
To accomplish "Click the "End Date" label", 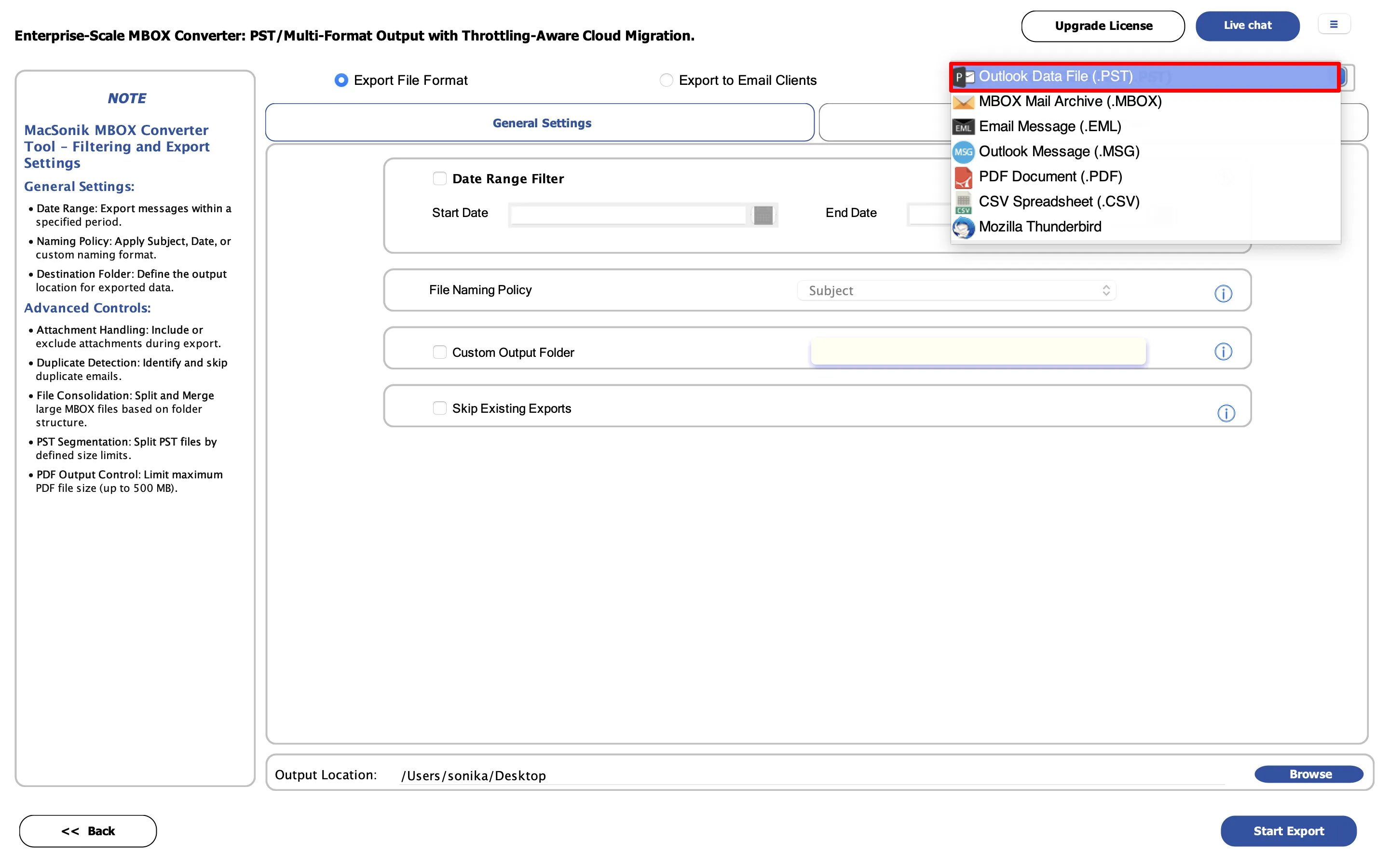I will point(851,213).
